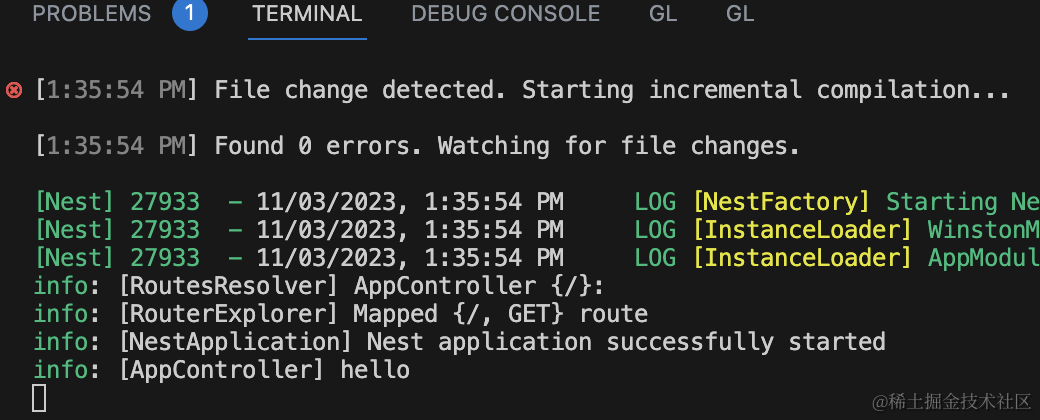Viewport: 1040px width, 420px height.
Task: Click the "File change detected" output line
Action: coord(612,90)
